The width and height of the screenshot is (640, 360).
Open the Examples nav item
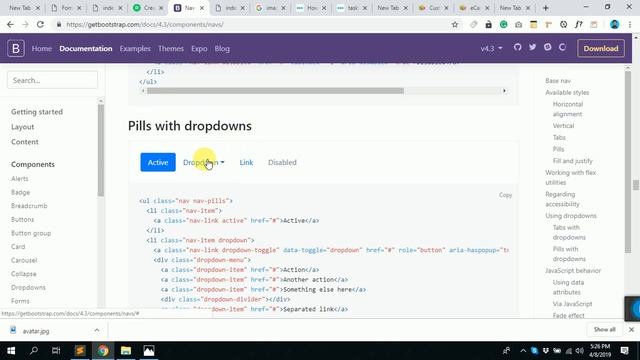tap(135, 49)
